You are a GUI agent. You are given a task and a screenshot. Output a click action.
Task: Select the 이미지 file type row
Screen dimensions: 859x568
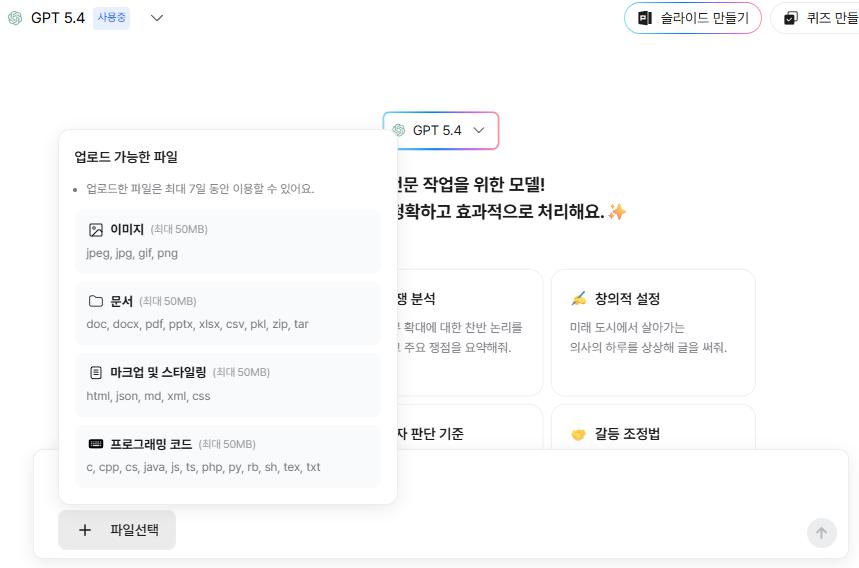227,241
